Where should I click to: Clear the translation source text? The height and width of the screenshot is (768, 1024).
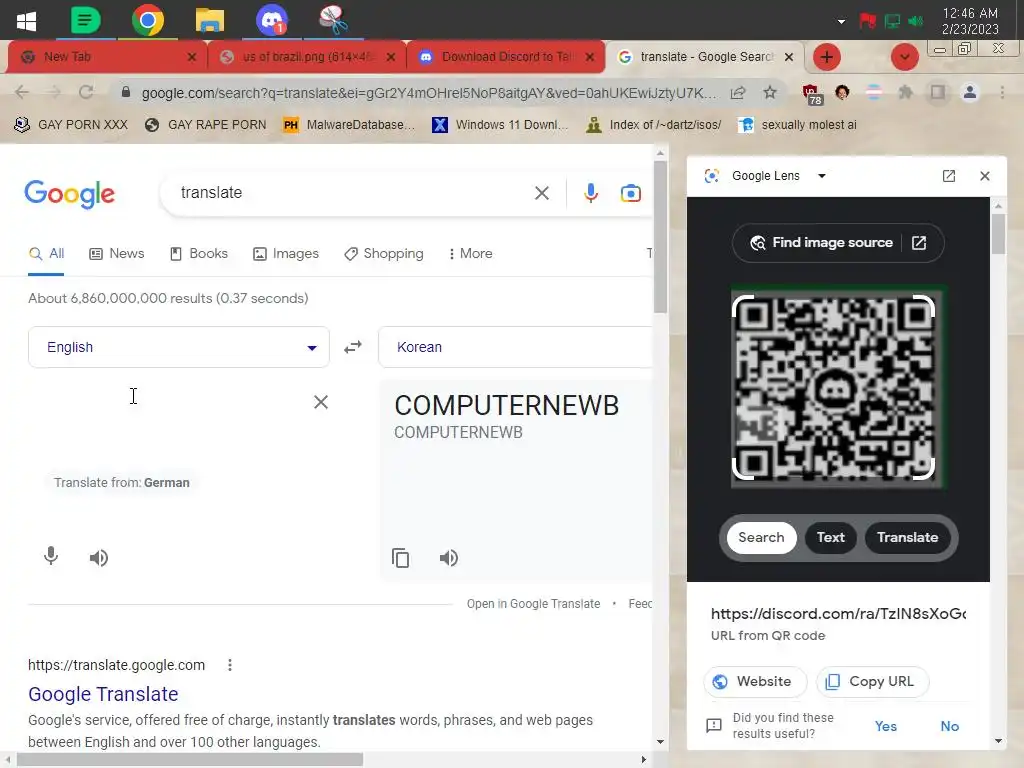click(321, 402)
